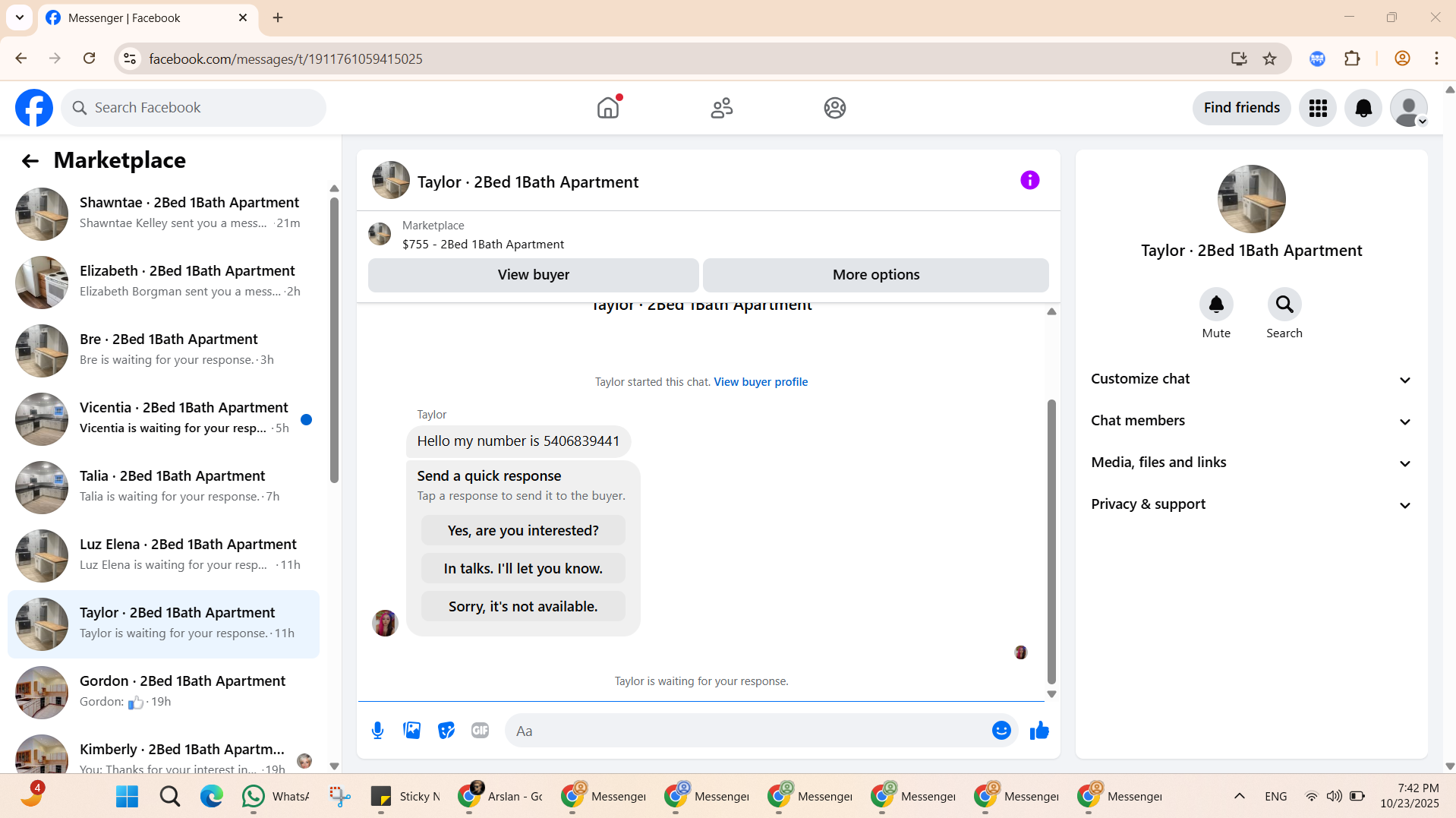
Task: Open the Windows Start menu
Action: pos(127,796)
